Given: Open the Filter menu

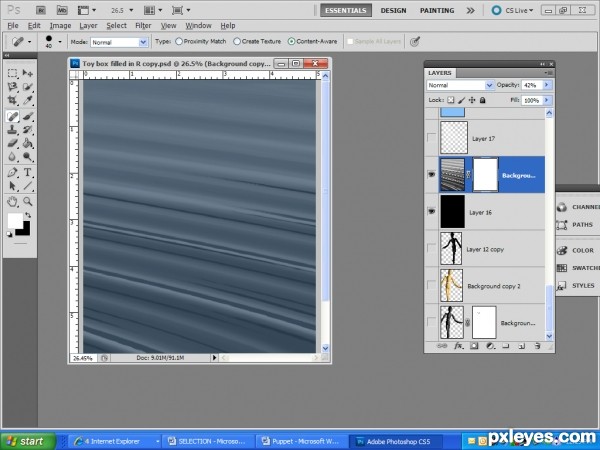Looking at the screenshot, I should (x=143, y=26).
